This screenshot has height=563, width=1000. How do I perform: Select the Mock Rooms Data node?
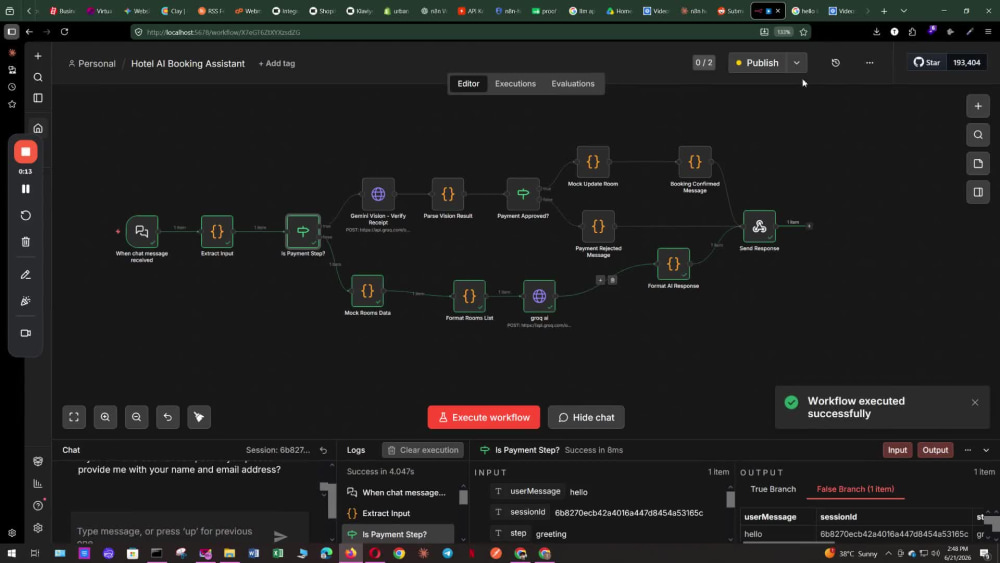tap(367, 291)
